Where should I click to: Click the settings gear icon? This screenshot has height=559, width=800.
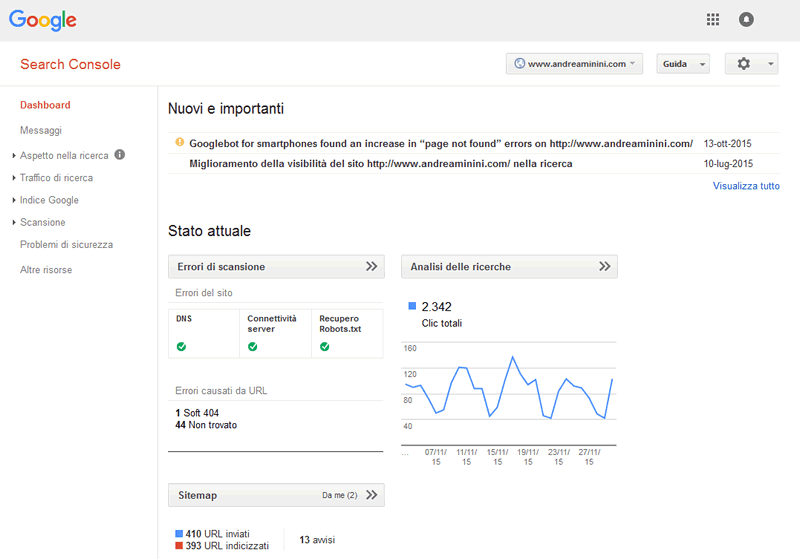click(743, 64)
